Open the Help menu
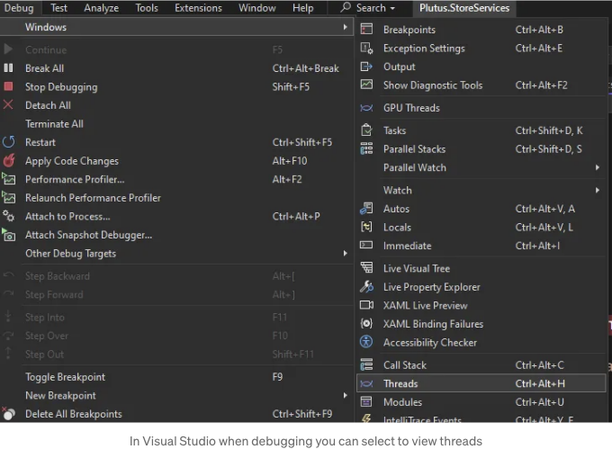Image resolution: width=612 pixels, height=449 pixels. click(303, 8)
